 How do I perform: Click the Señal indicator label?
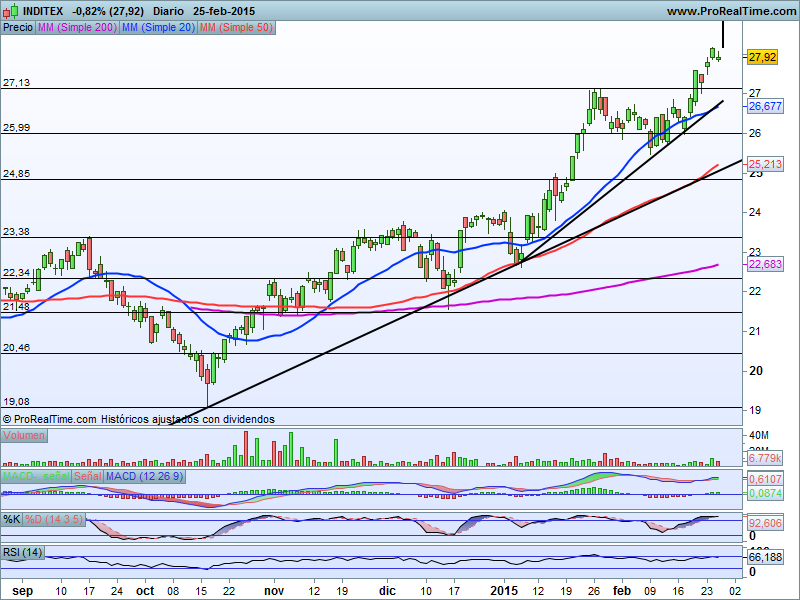coord(87,476)
